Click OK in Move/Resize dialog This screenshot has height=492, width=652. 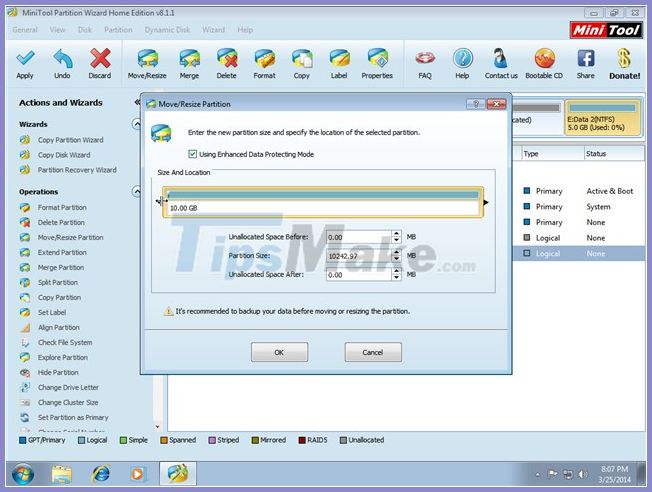tap(279, 352)
